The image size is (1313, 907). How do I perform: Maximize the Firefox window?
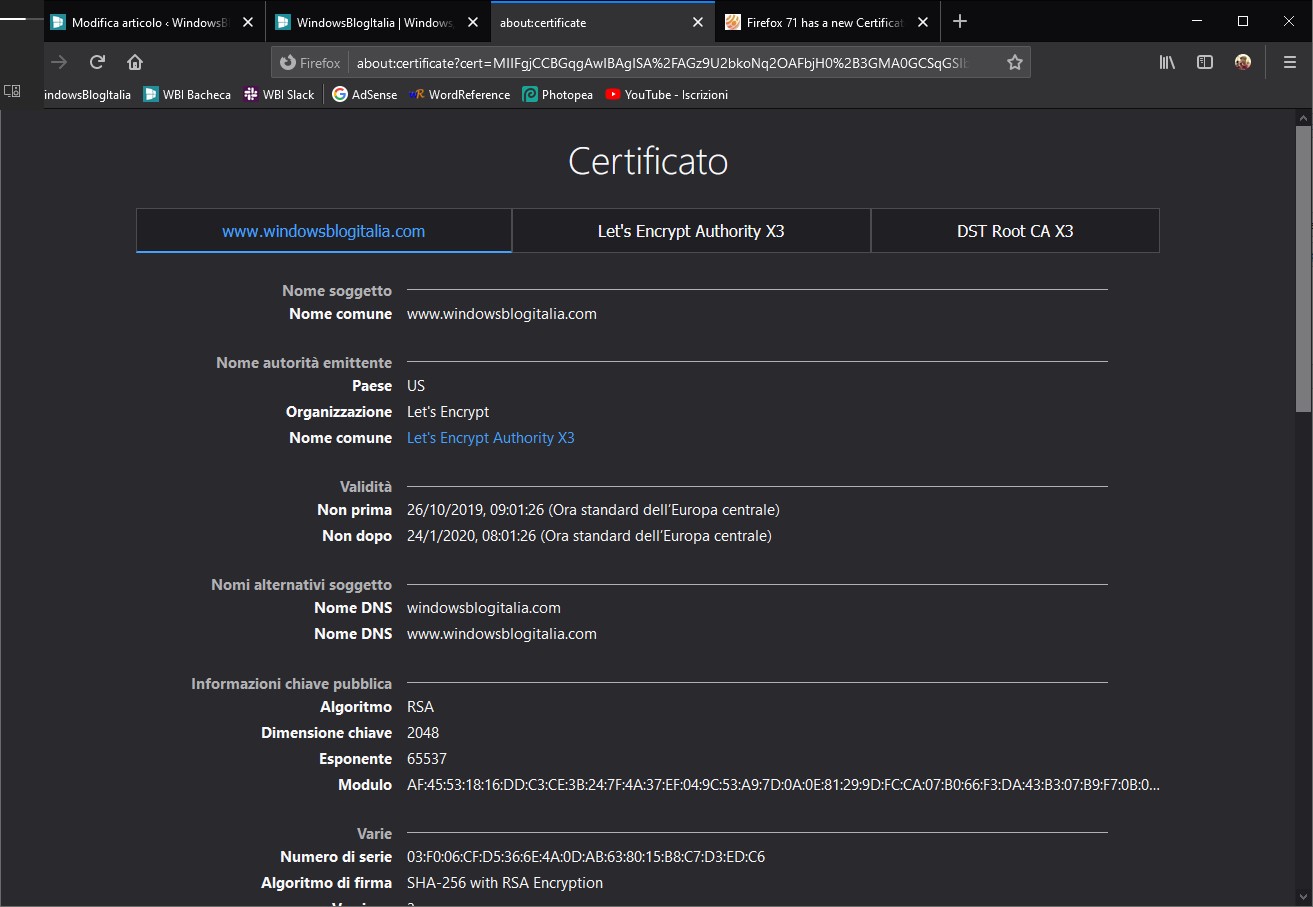point(1243,21)
